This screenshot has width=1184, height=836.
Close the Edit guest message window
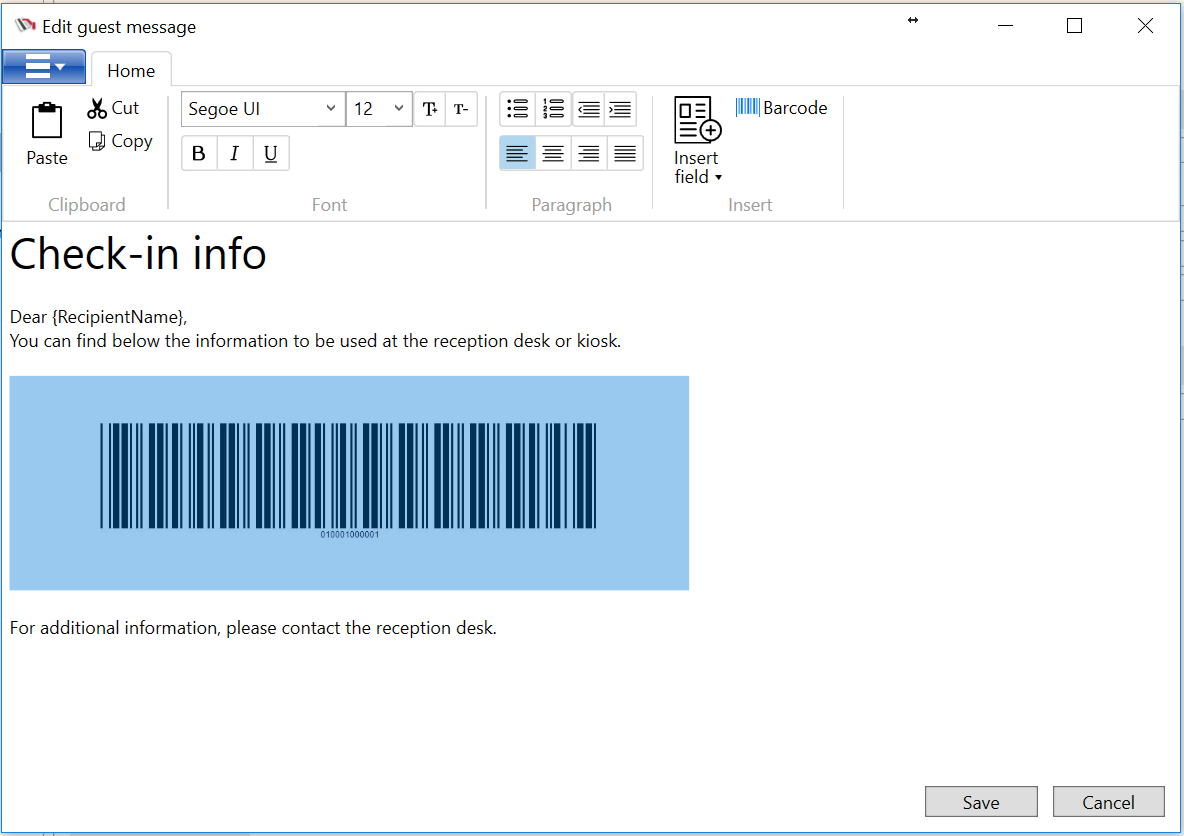1145,26
